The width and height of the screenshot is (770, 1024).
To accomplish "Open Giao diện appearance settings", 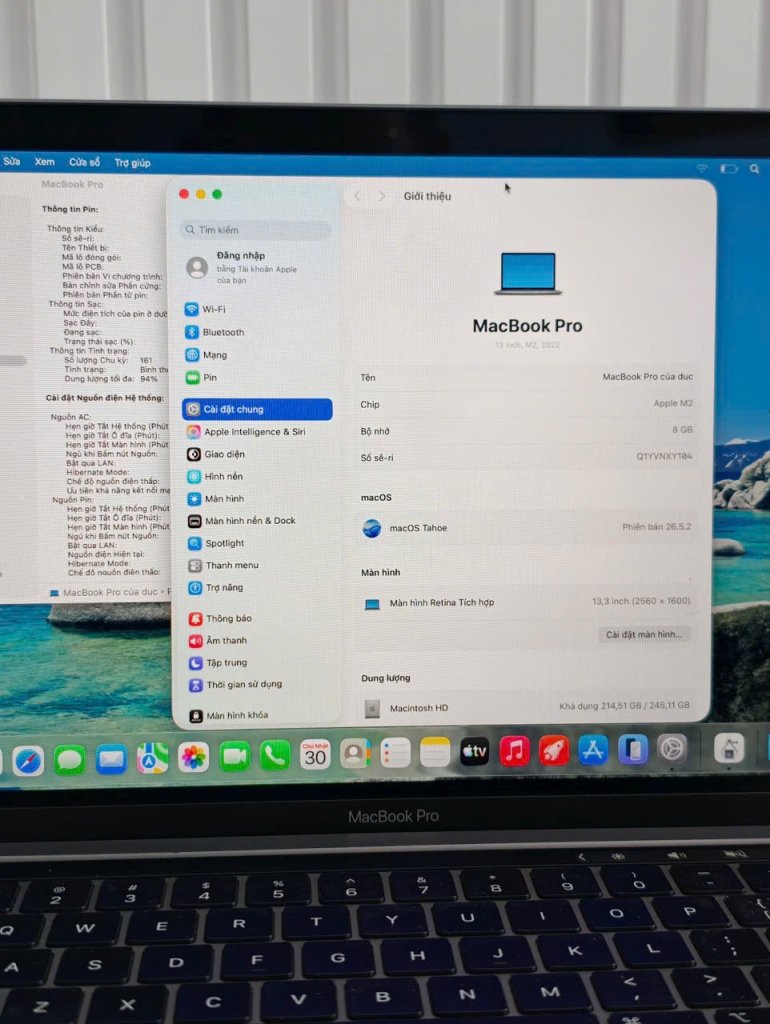I will pos(216,454).
